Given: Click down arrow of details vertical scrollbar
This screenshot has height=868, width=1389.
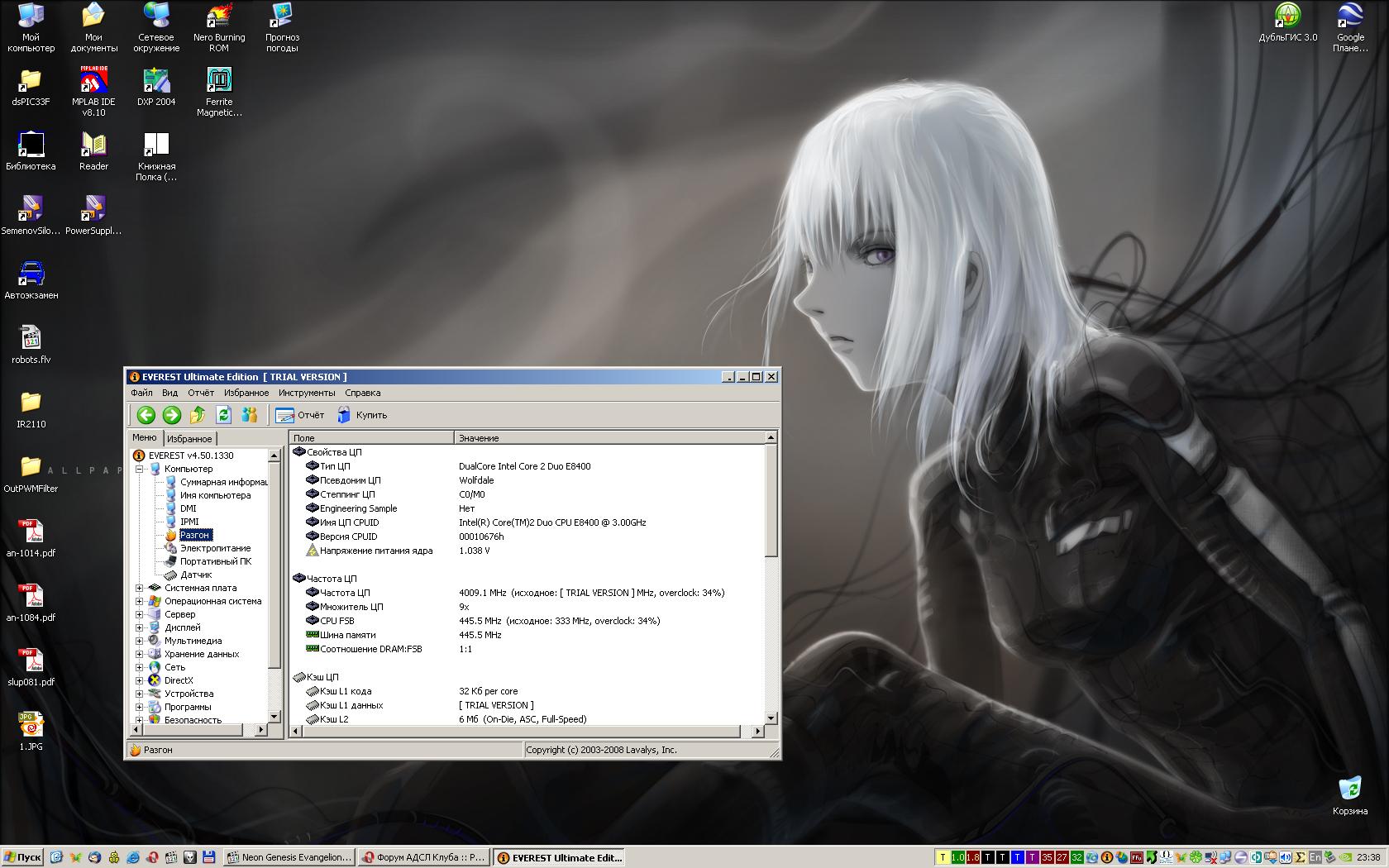Looking at the screenshot, I should coord(771,718).
